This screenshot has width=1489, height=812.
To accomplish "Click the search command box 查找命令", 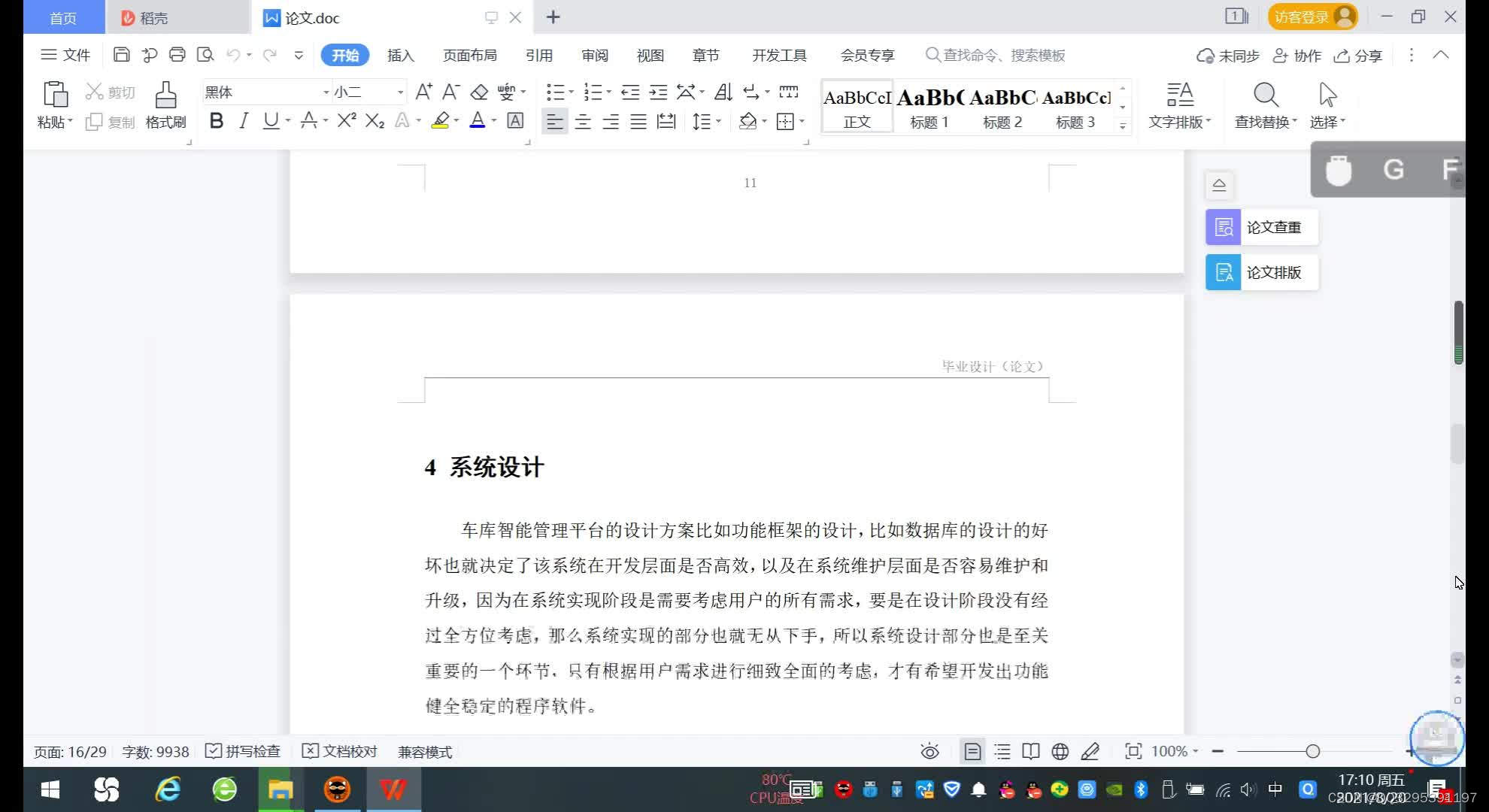I will pyautogui.click(x=996, y=56).
